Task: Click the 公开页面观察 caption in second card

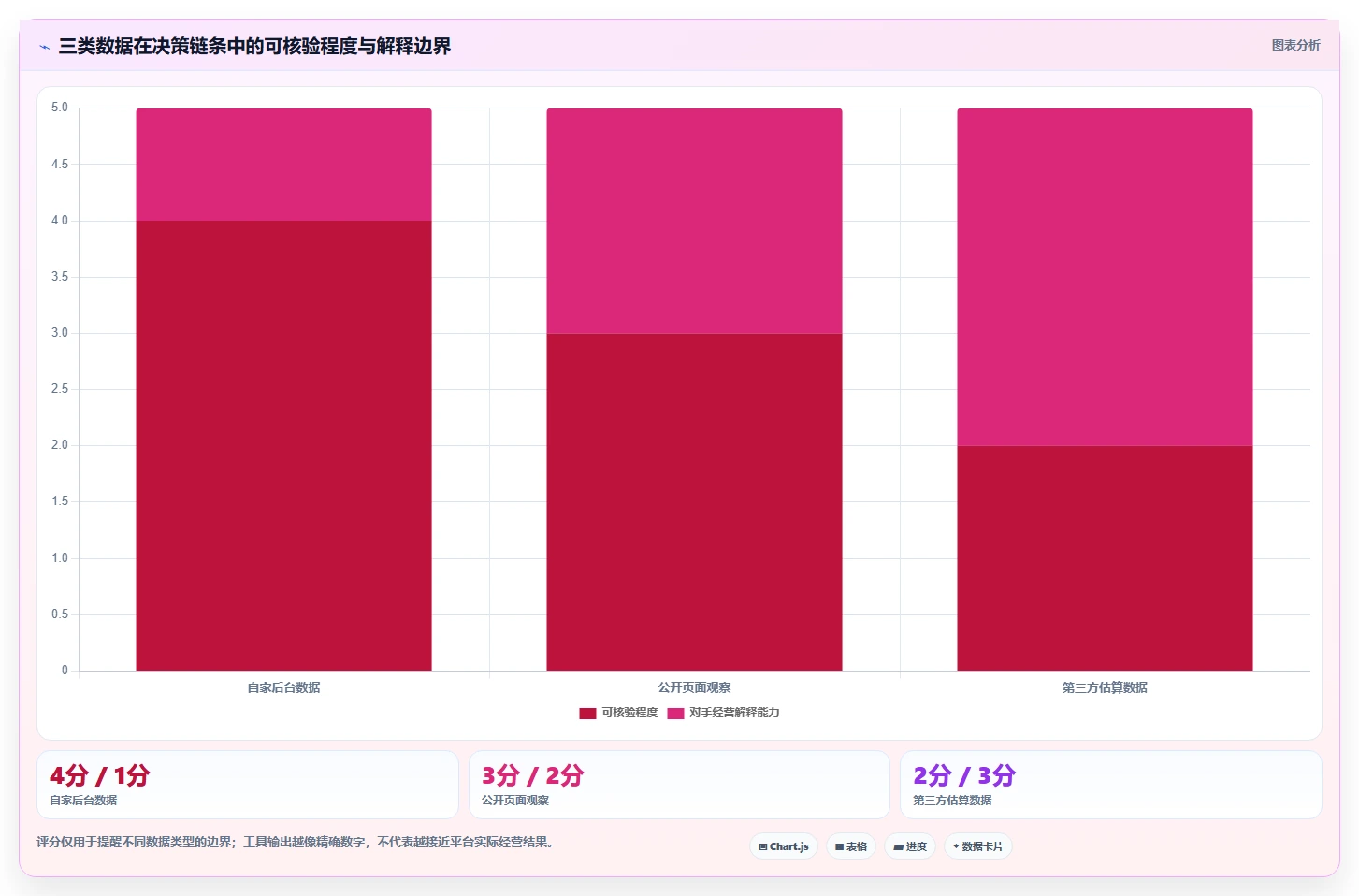Action: click(515, 801)
